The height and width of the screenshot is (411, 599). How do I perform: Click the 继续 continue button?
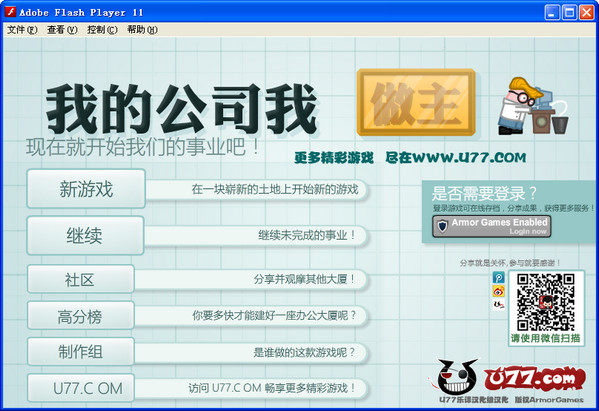85,235
